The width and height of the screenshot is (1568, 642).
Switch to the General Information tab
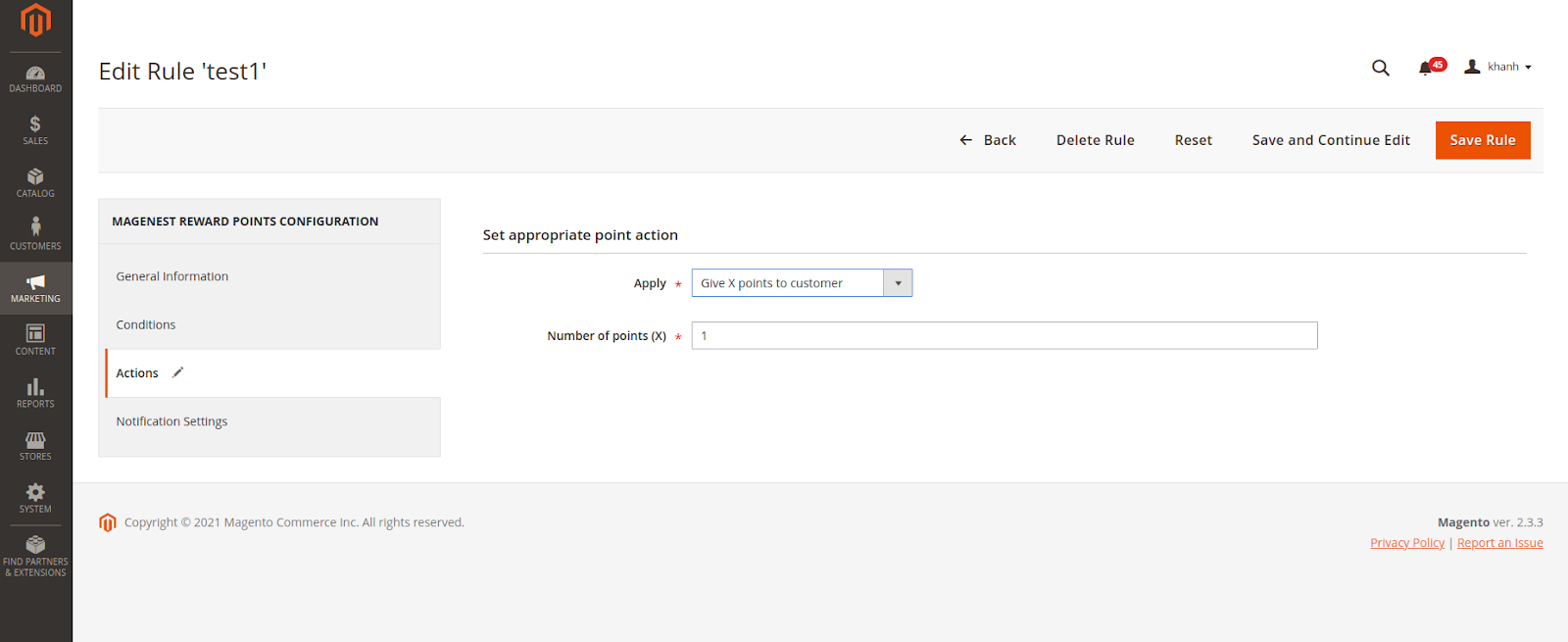(x=172, y=276)
